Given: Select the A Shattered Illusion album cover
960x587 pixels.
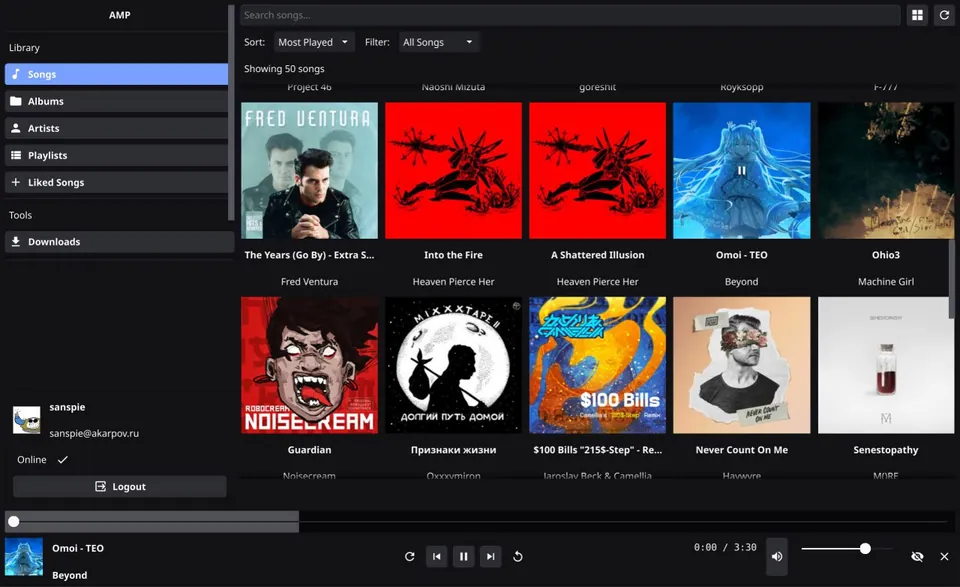Looking at the screenshot, I should pos(598,170).
